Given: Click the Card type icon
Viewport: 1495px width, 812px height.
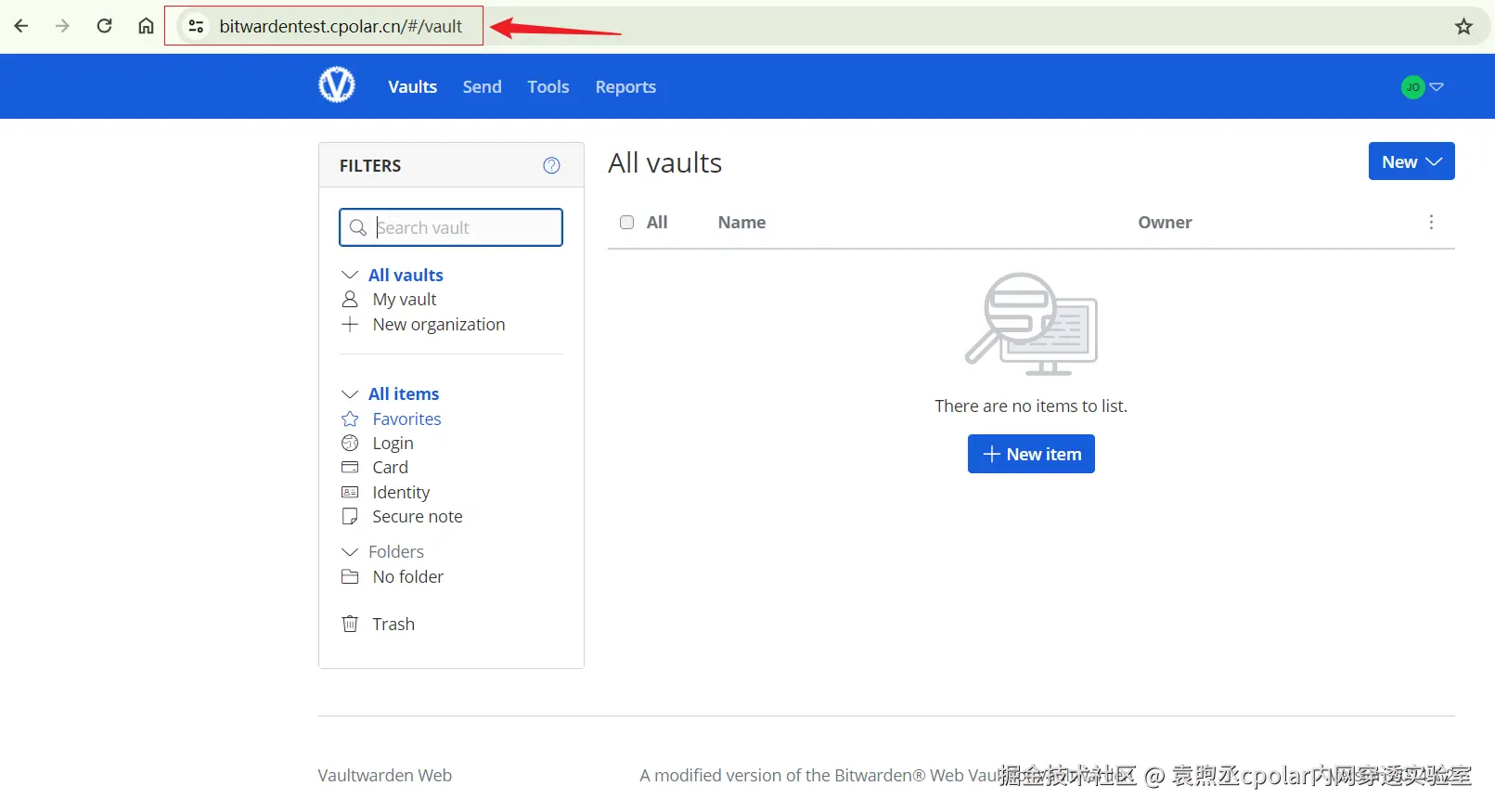Looking at the screenshot, I should pyautogui.click(x=350, y=467).
